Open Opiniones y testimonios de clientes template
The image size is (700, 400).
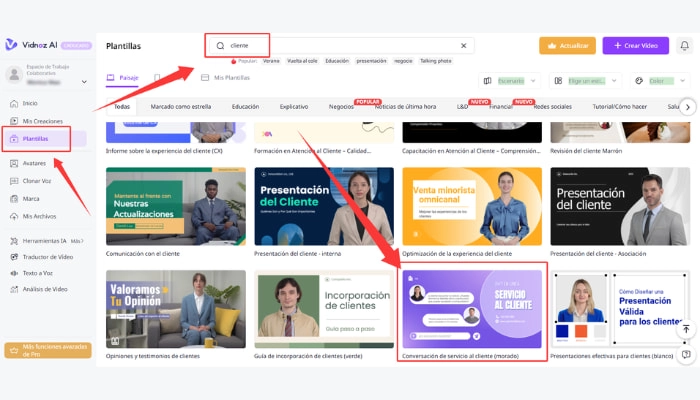pyautogui.click(x=175, y=309)
